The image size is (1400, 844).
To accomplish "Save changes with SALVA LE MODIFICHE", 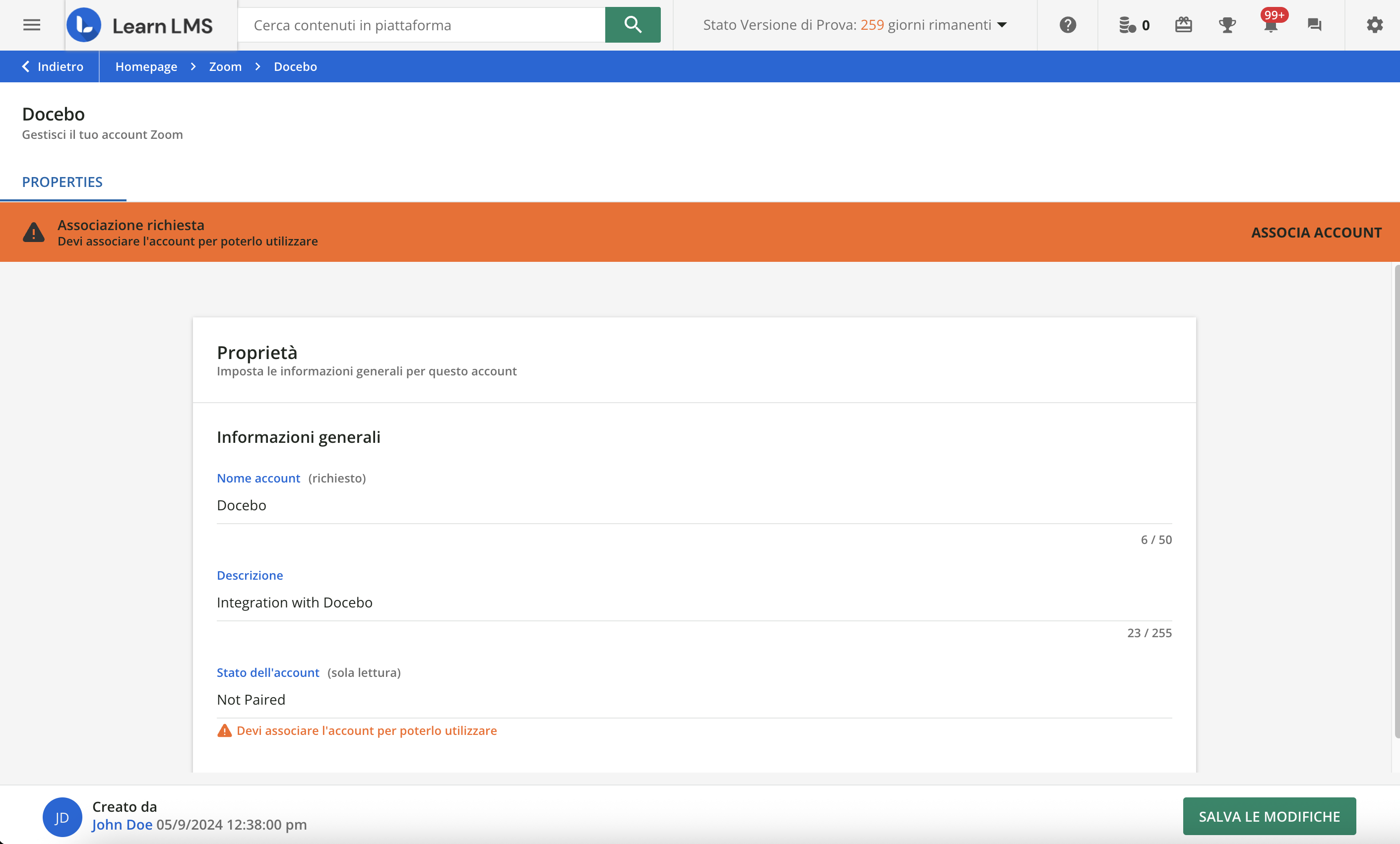I will 1269,816.
